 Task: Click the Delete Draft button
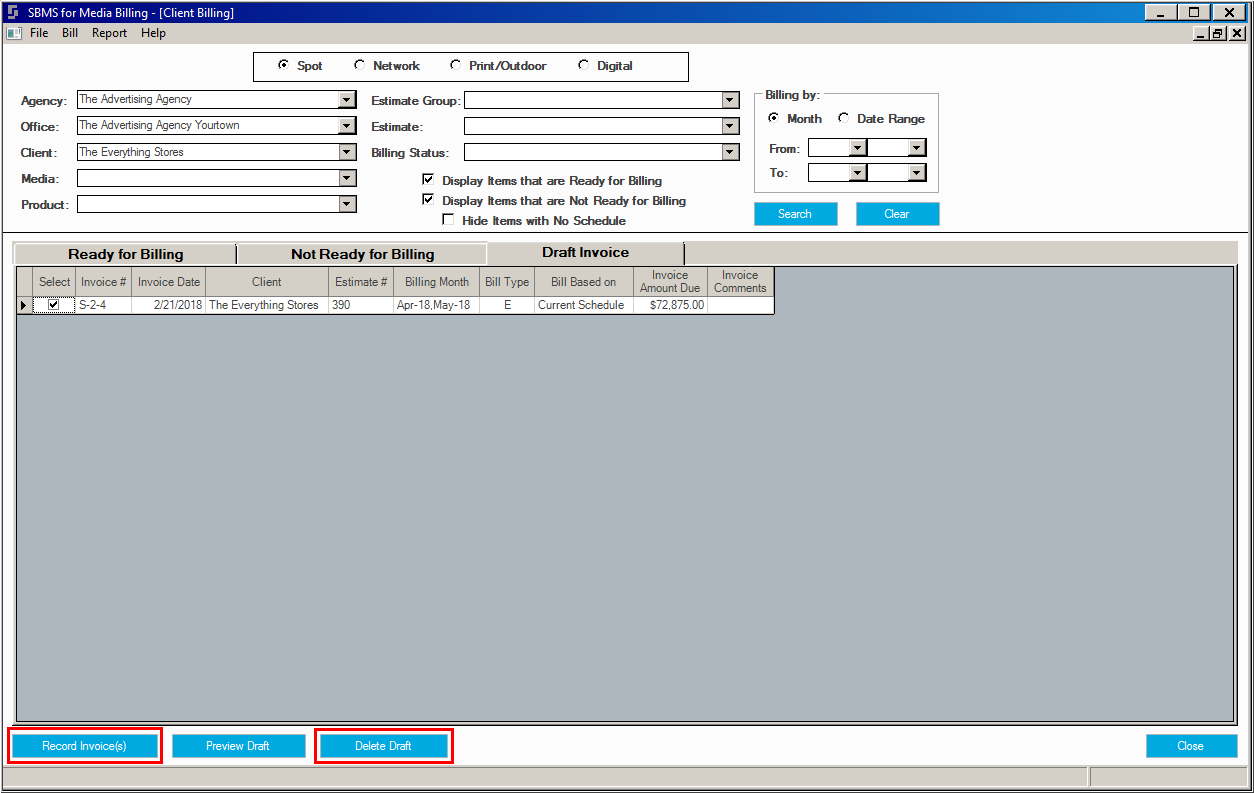[x=384, y=746]
